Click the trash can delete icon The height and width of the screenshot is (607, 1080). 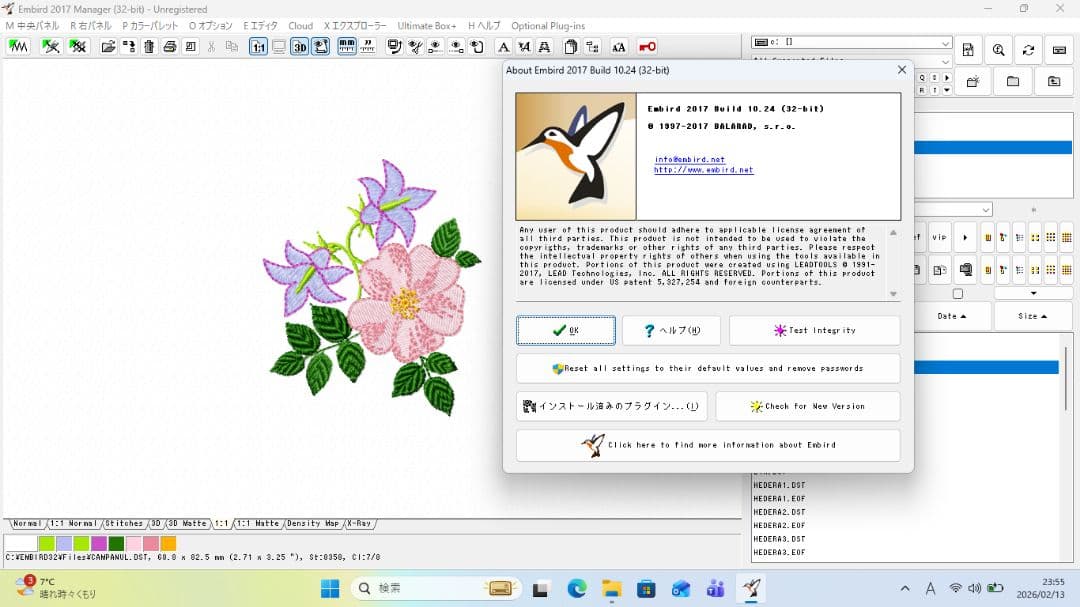click(x=149, y=46)
